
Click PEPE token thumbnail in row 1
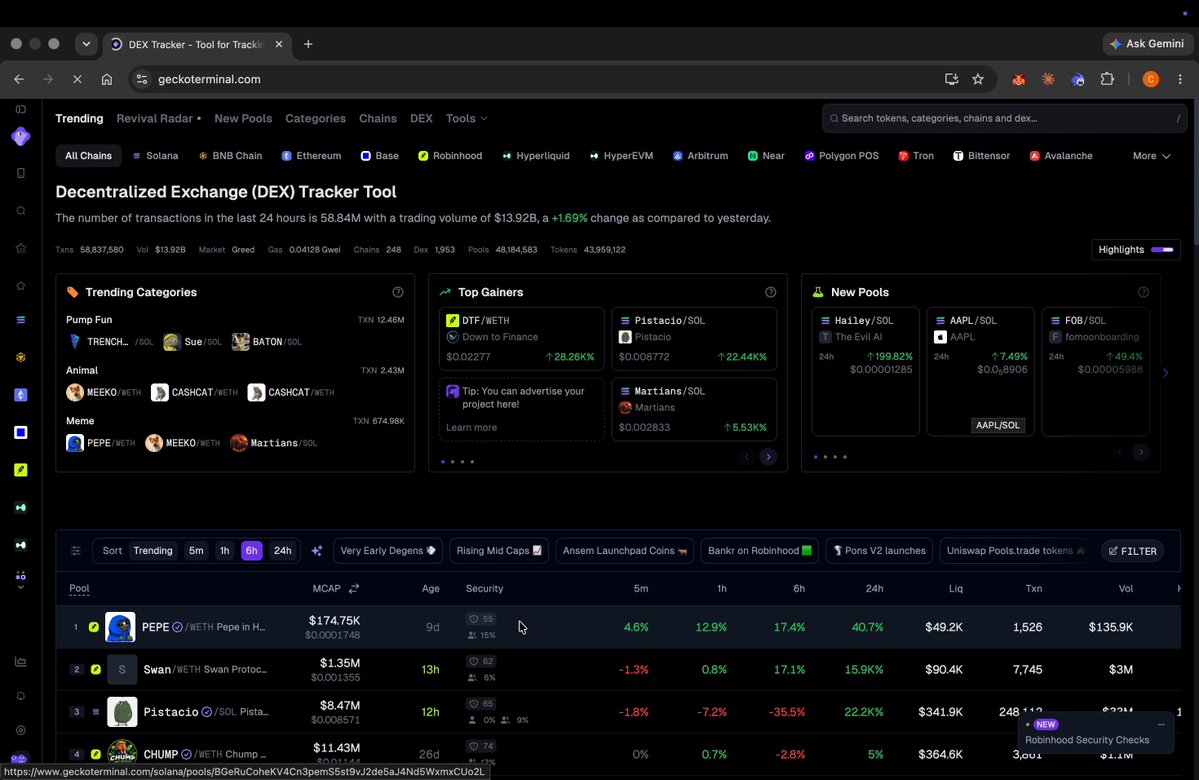coord(120,627)
